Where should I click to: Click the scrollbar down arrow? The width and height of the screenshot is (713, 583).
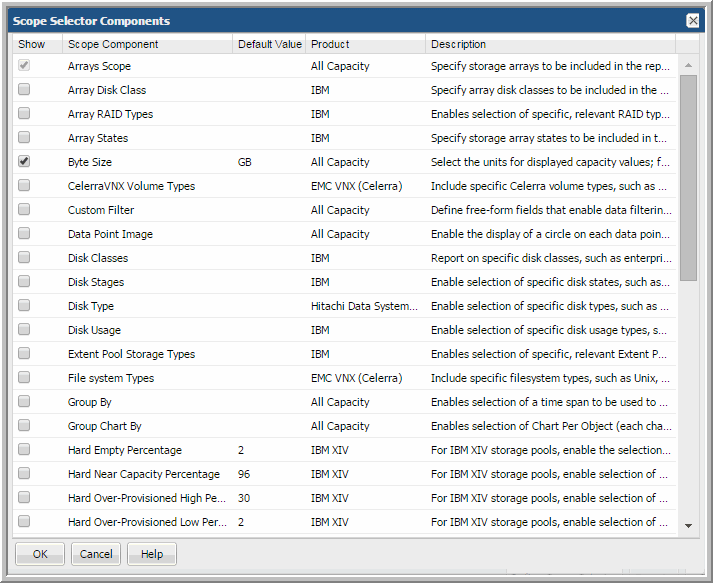[x=688, y=525]
